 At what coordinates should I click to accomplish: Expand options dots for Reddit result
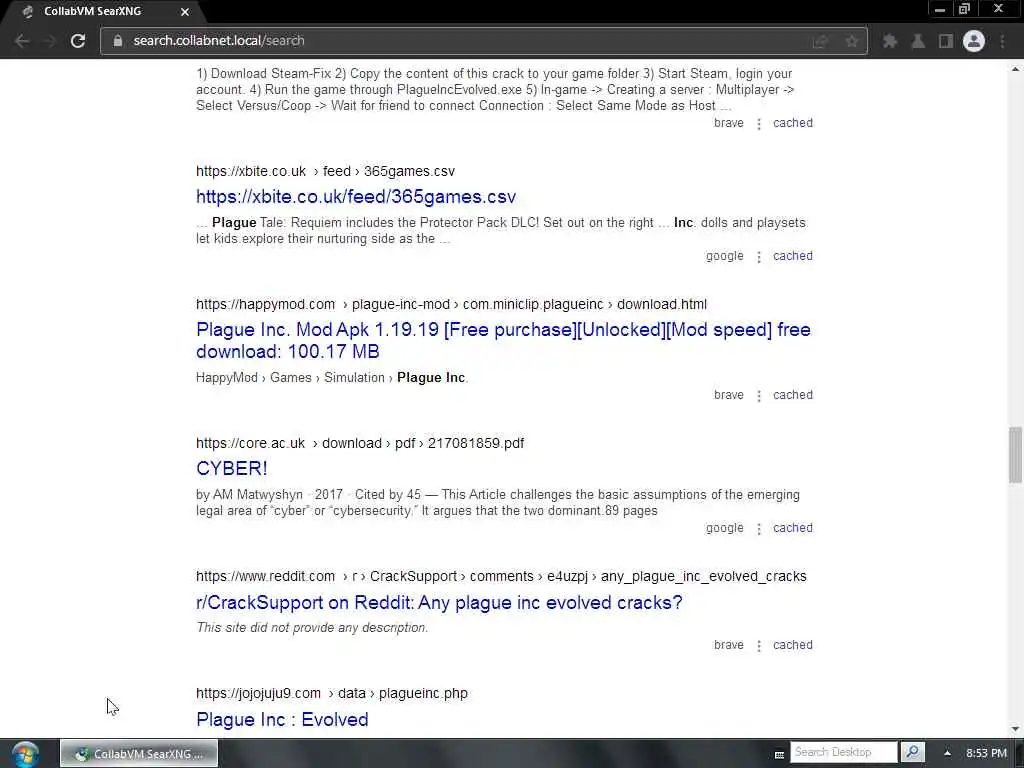759,646
